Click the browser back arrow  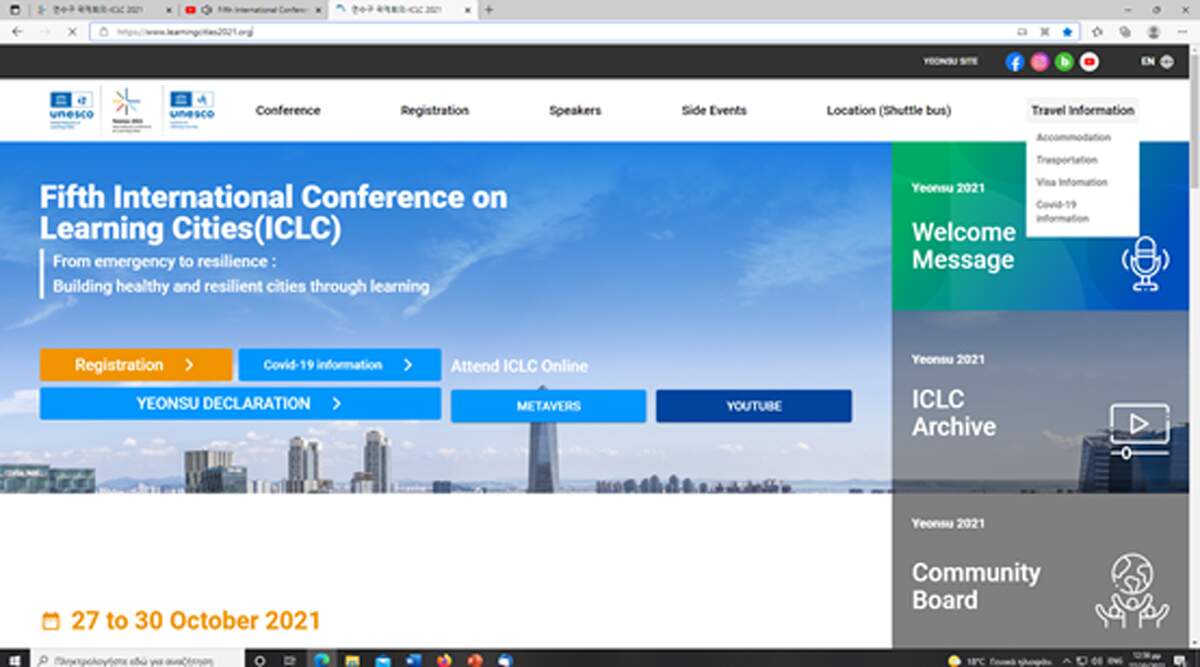click(17, 32)
